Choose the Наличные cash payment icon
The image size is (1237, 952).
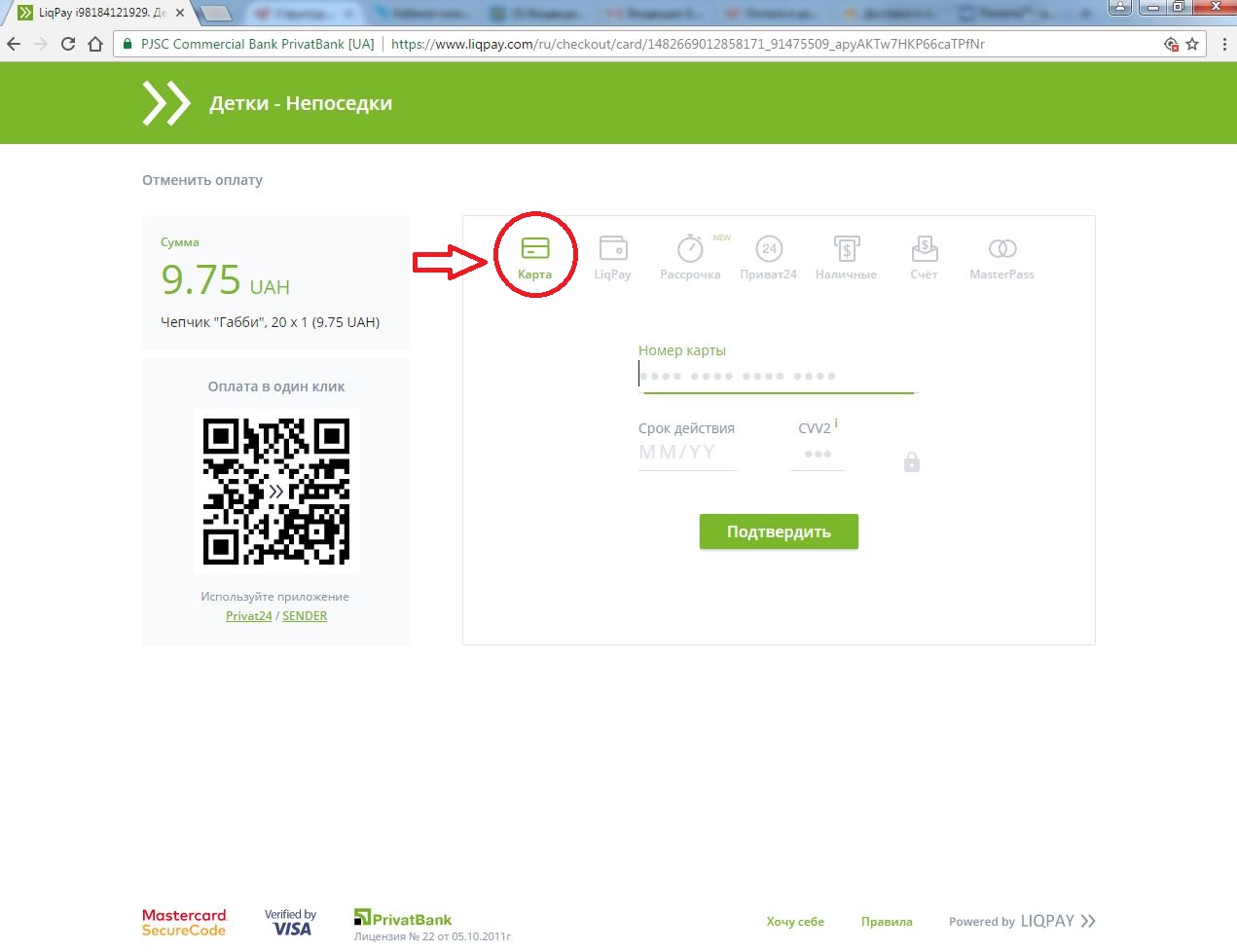[846, 253]
